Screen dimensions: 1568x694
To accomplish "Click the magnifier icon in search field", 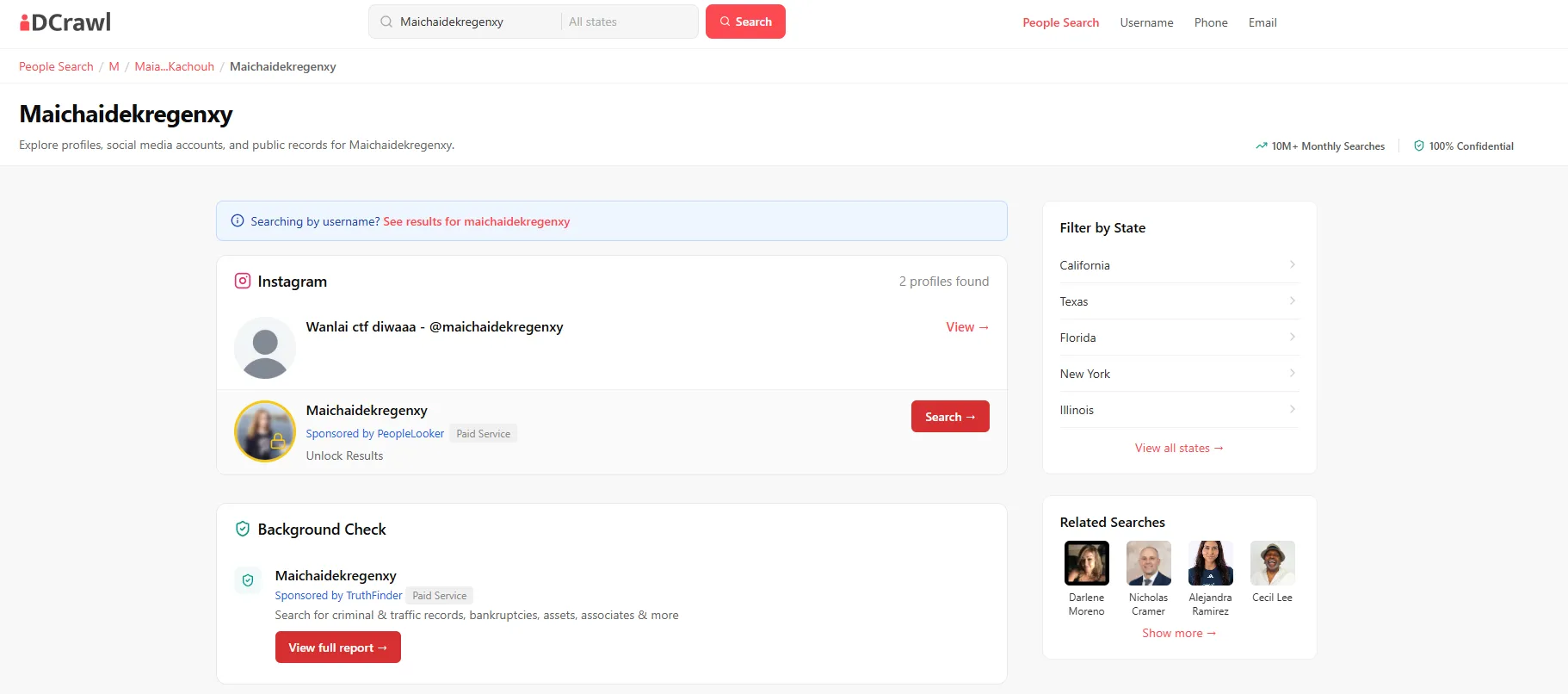I will tap(386, 22).
